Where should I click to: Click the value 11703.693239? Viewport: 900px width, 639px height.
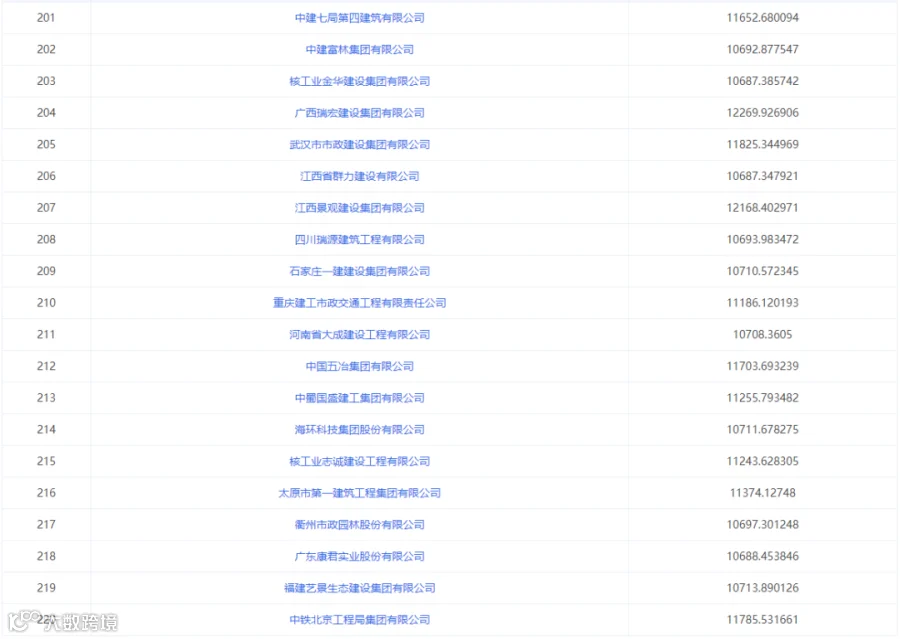click(762, 366)
